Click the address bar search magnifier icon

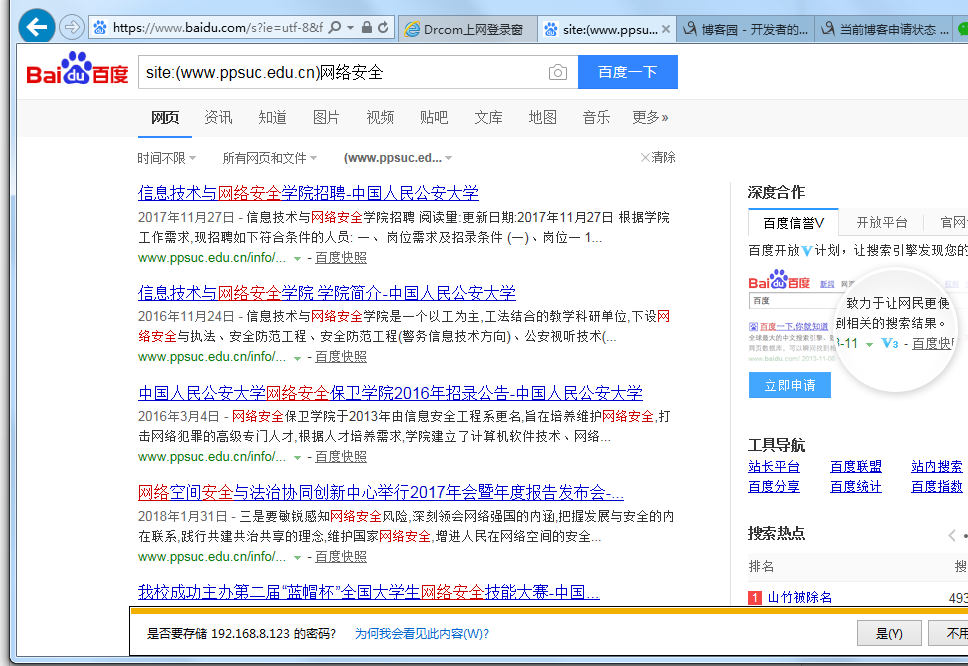pyautogui.click(x=335, y=27)
